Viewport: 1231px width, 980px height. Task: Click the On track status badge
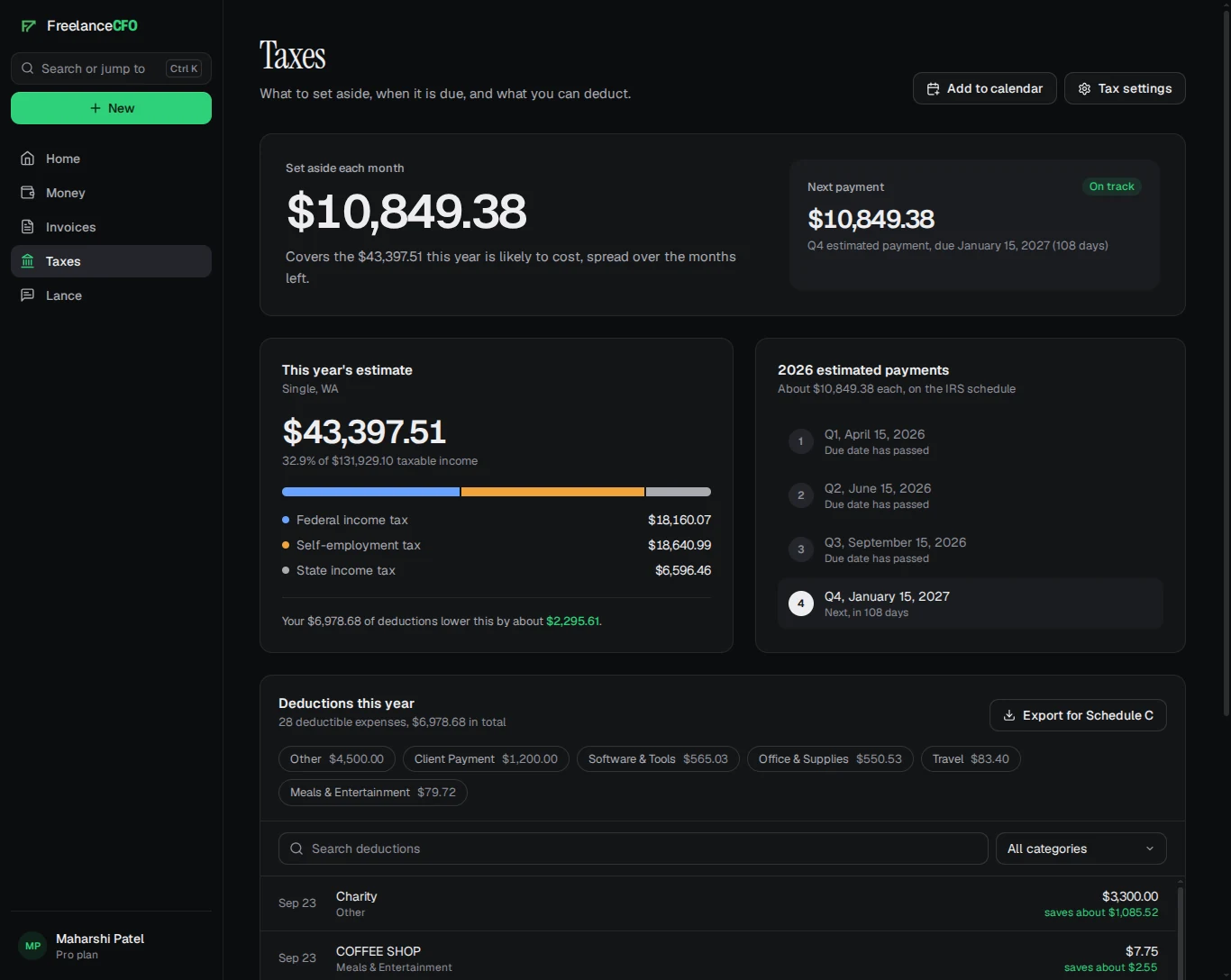(1112, 186)
